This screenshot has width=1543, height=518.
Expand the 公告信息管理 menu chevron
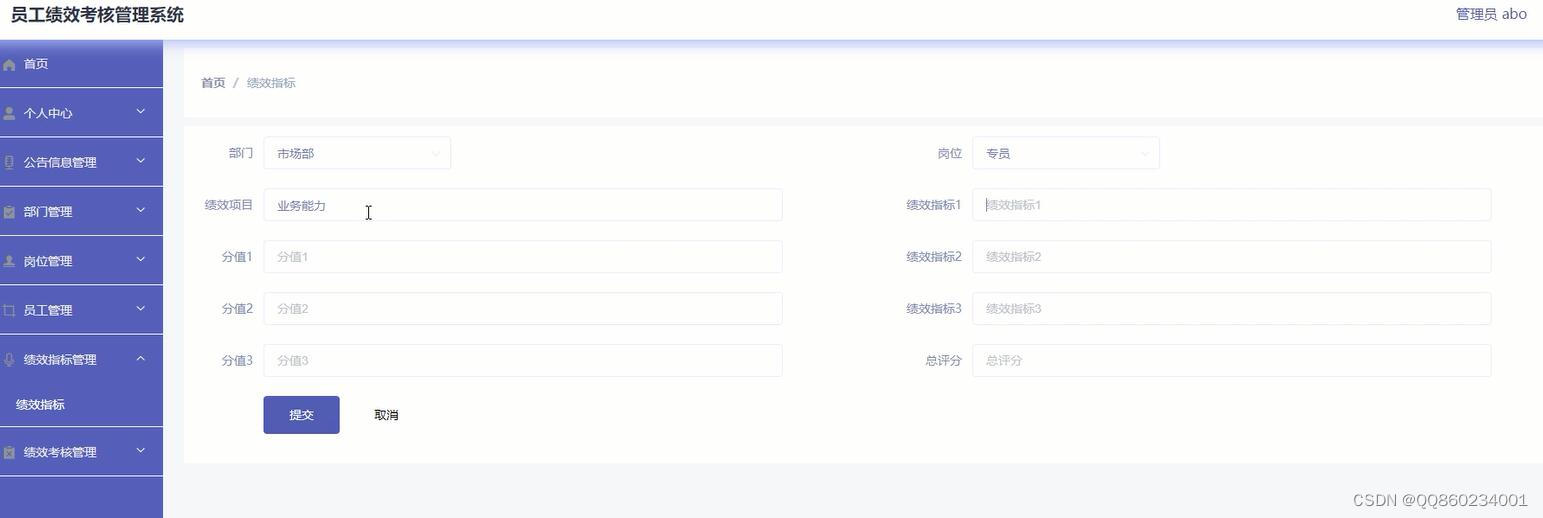pyautogui.click(x=141, y=161)
